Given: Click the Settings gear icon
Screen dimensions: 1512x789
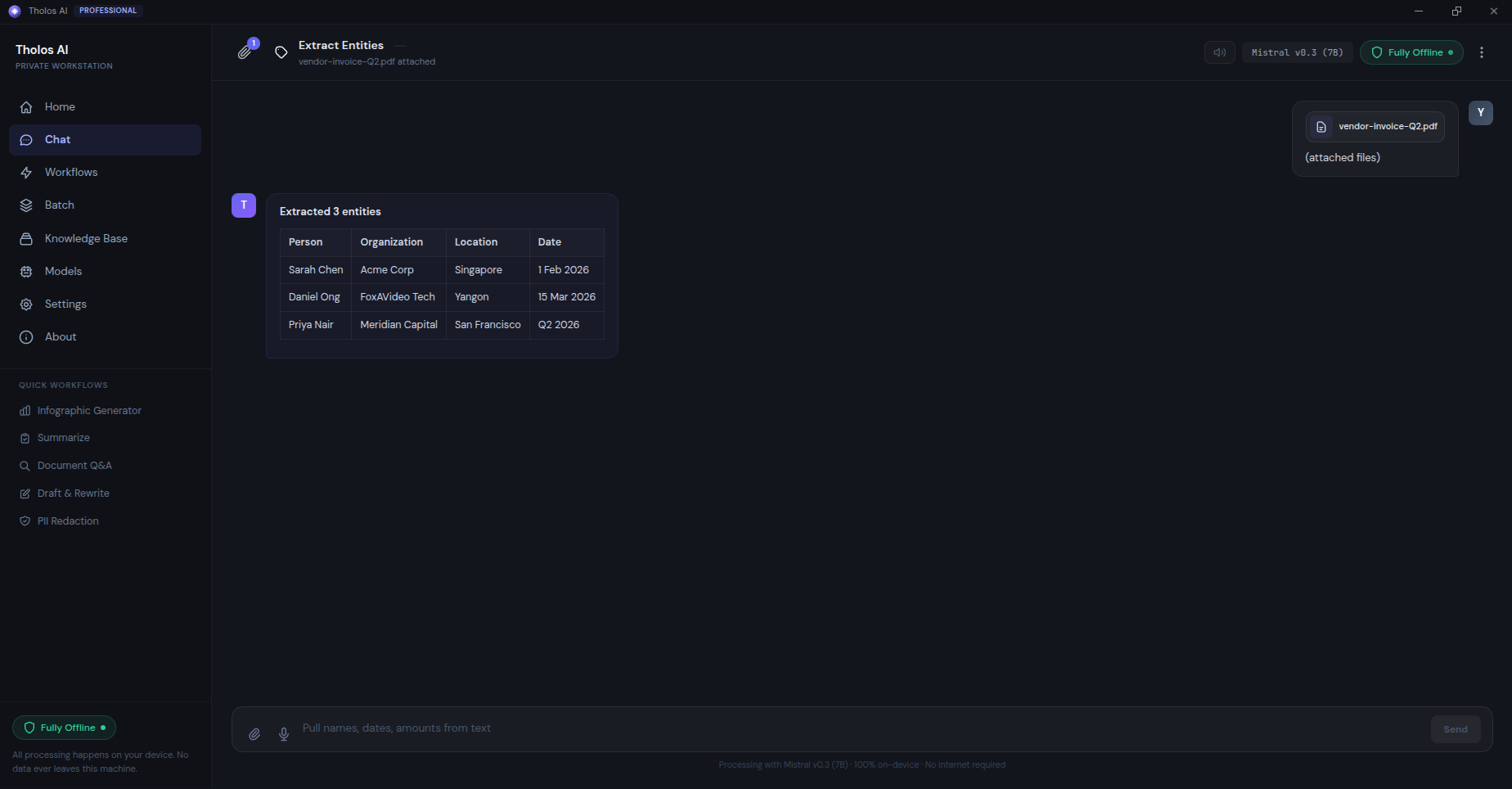Looking at the screenshot, I should tap(26, 304).
